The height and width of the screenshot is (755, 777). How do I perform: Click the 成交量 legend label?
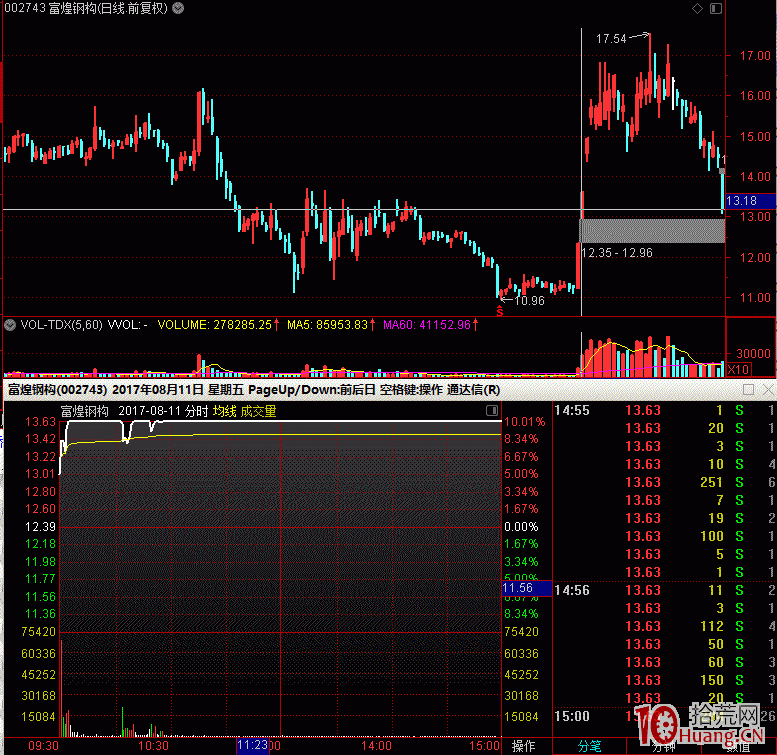[x=258, y=411]
